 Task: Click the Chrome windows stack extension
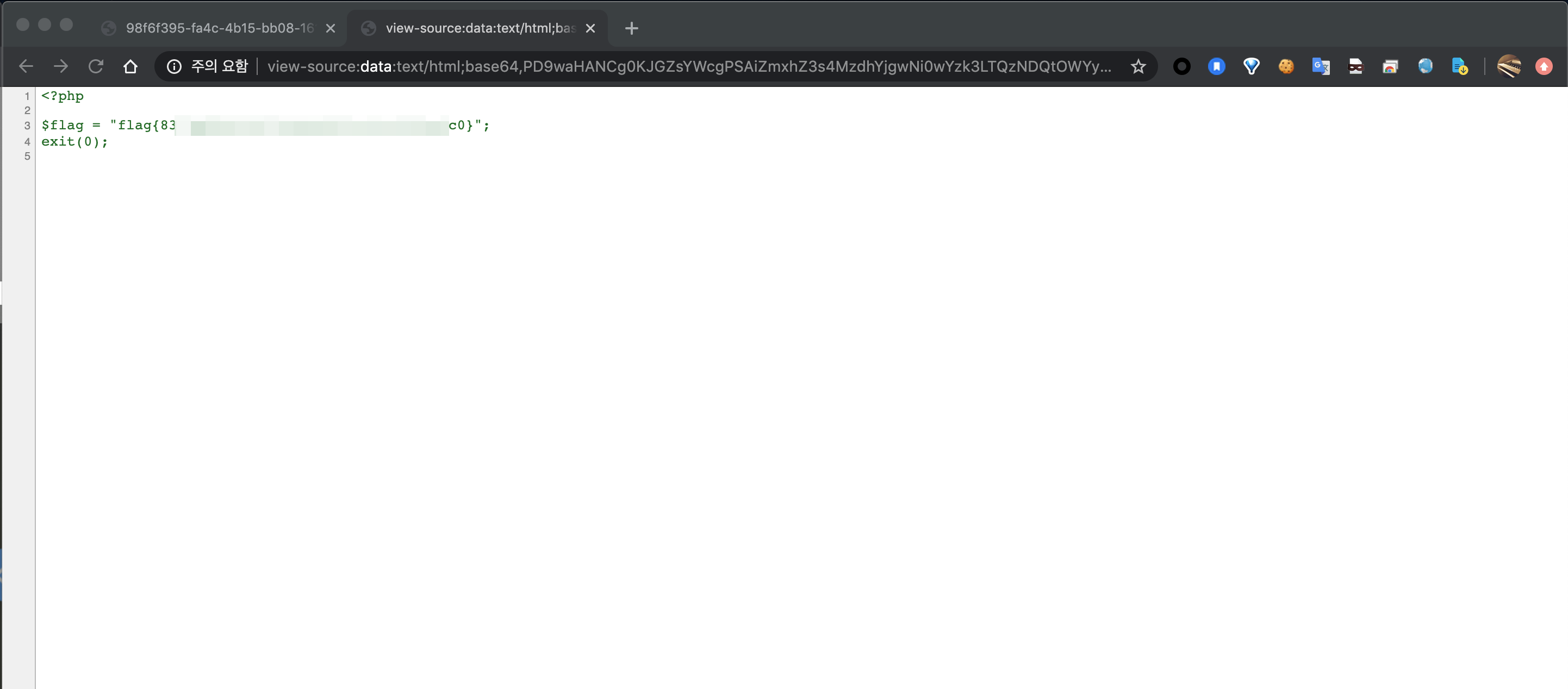(x=1390, y=66)
